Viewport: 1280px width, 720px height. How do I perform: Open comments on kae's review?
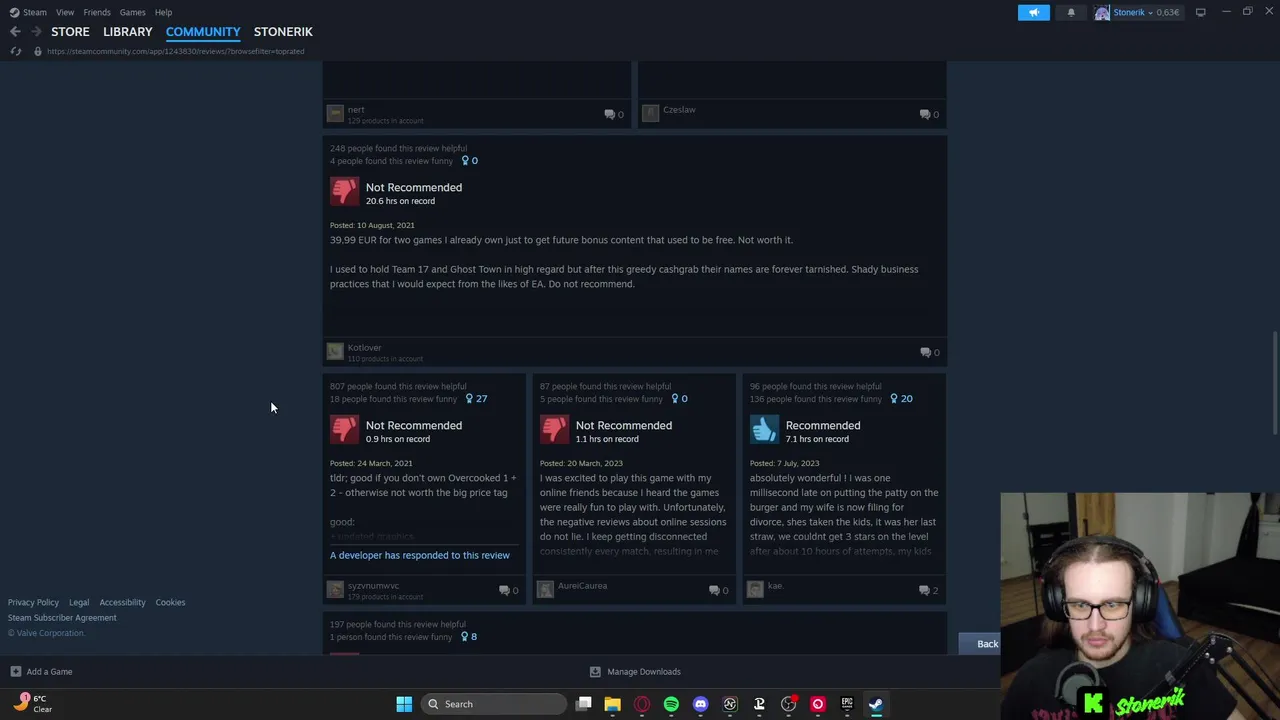pyautogui.click(x=929, y=590)
